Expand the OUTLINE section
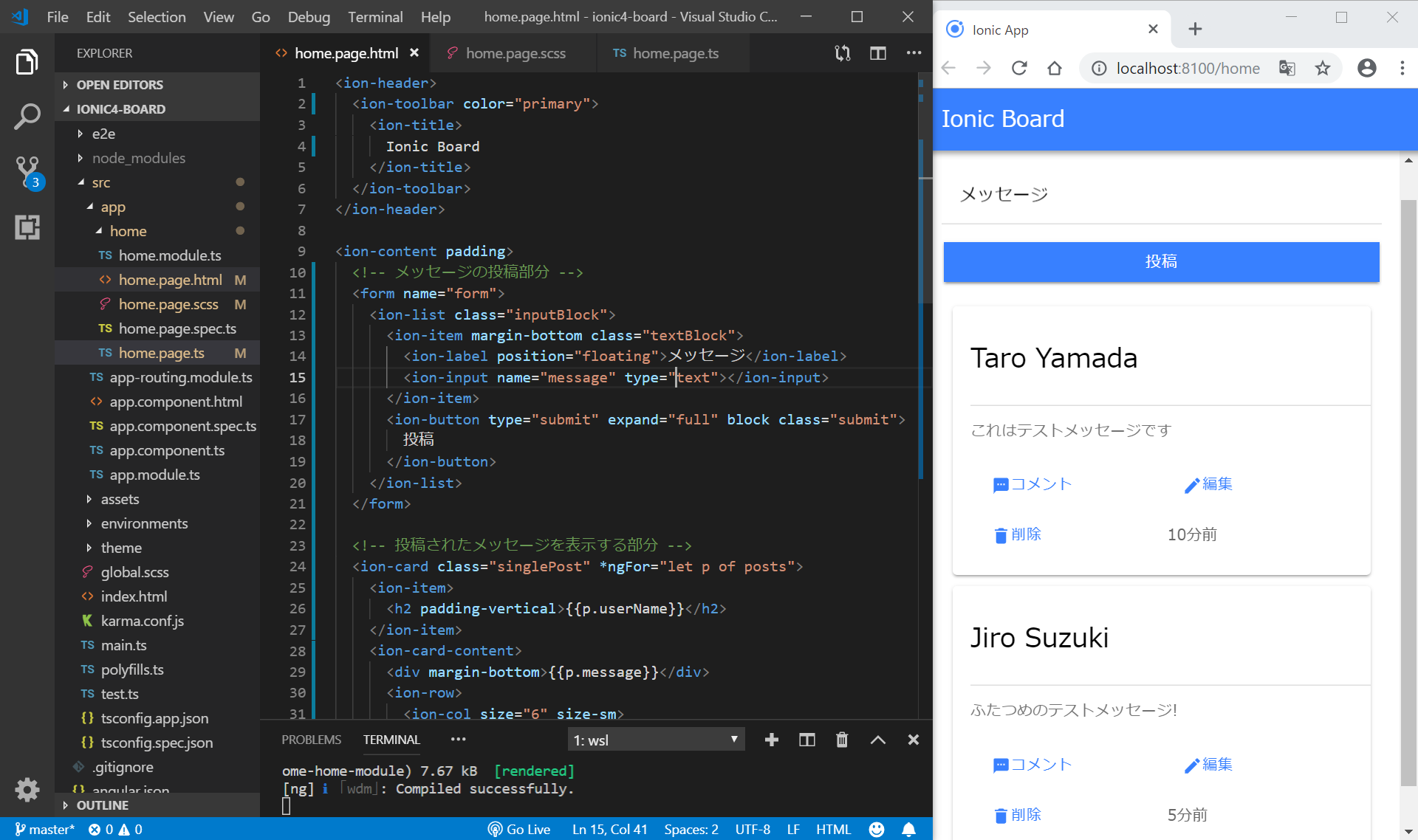Screen dimensions: 1418x840 [102, 805]
